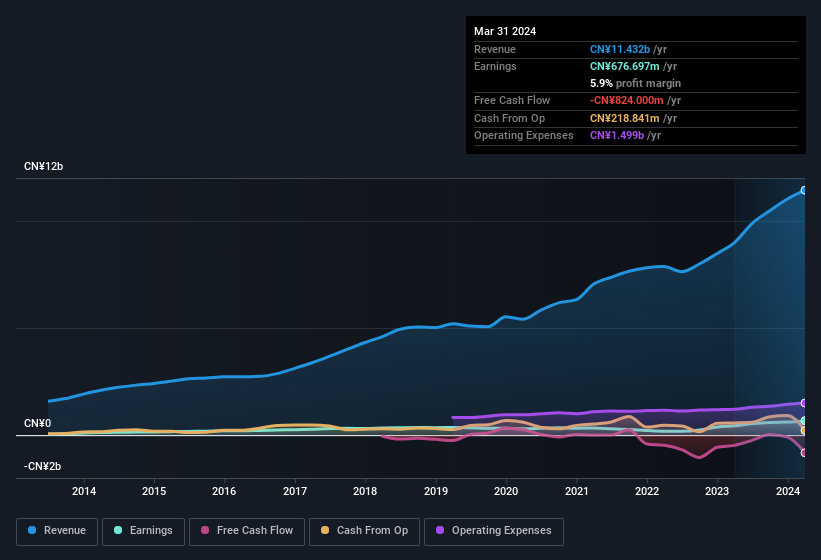Toggle the Earnings series in the legend
The height and width of the screenshot is (560, 821).
[x=144, y=531]
